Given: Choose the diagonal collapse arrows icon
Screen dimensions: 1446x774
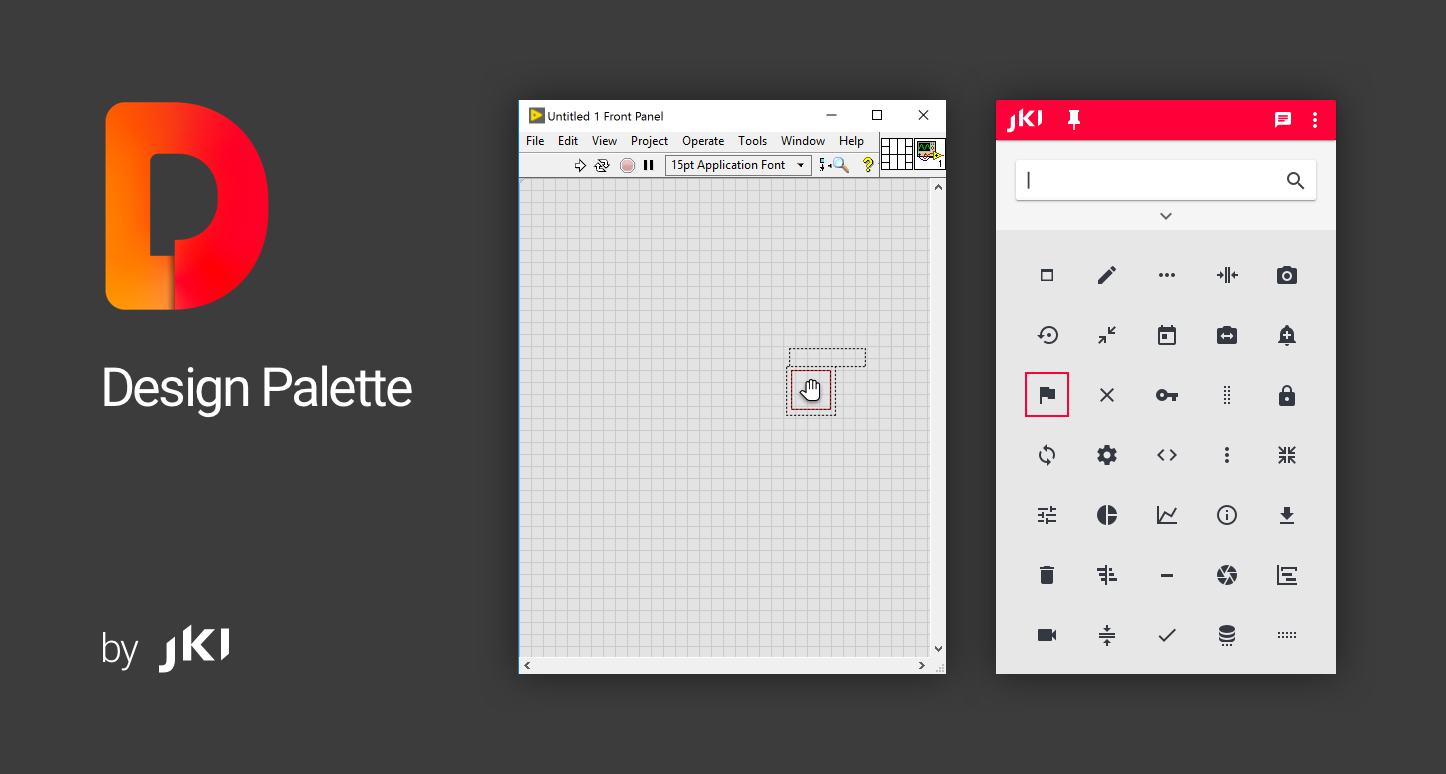Looking at the screenshot, I should click(x=1107, y=335).
